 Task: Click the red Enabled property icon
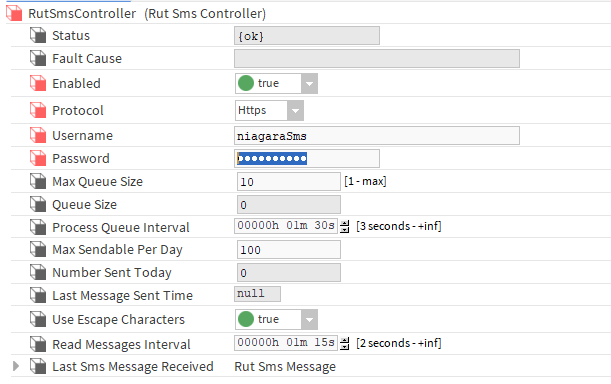point(38,83)
